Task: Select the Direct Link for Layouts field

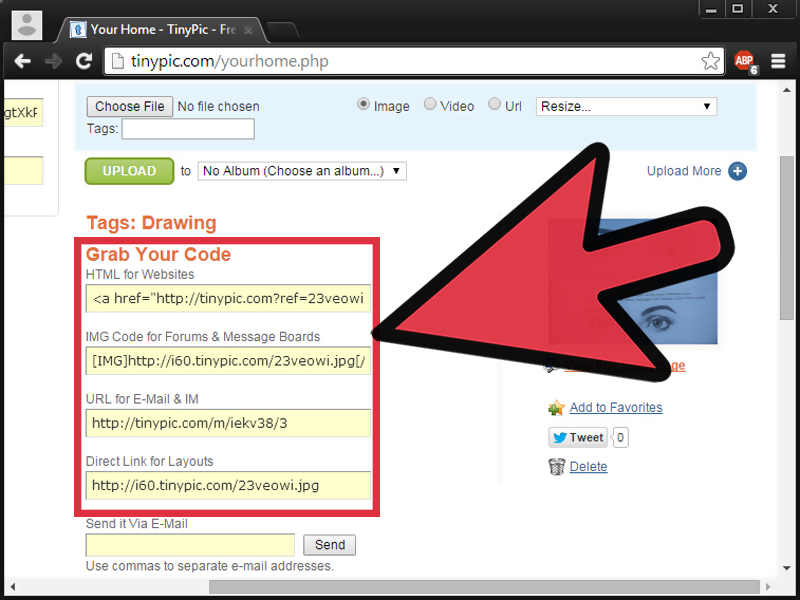Action: (228, 485)
